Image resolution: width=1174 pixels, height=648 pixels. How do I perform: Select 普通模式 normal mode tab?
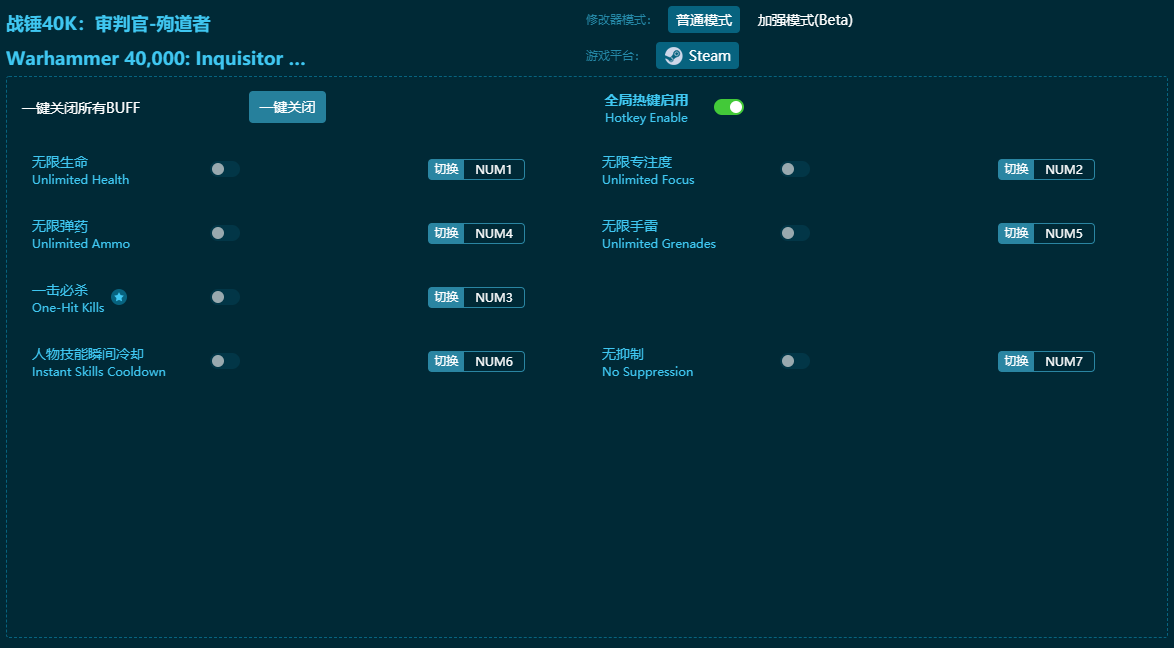pyautogui.click(x=703, y=20)
